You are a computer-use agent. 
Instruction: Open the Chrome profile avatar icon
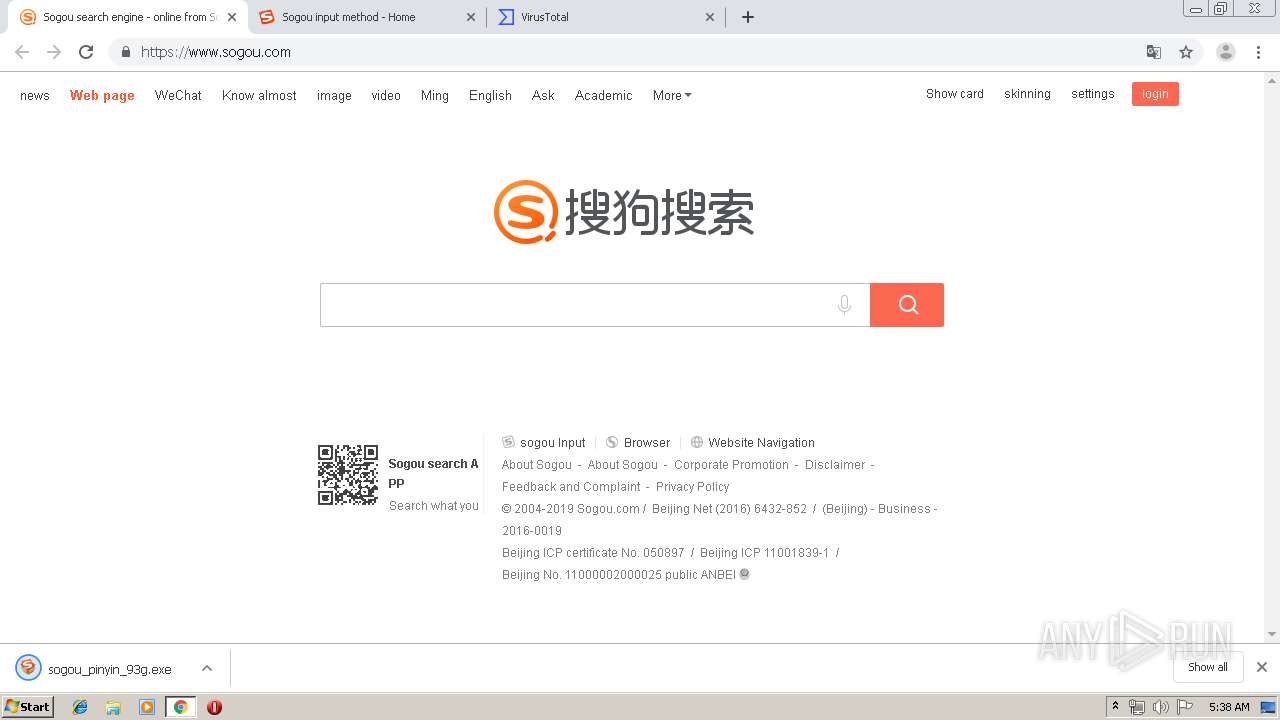pos(1225,52)
